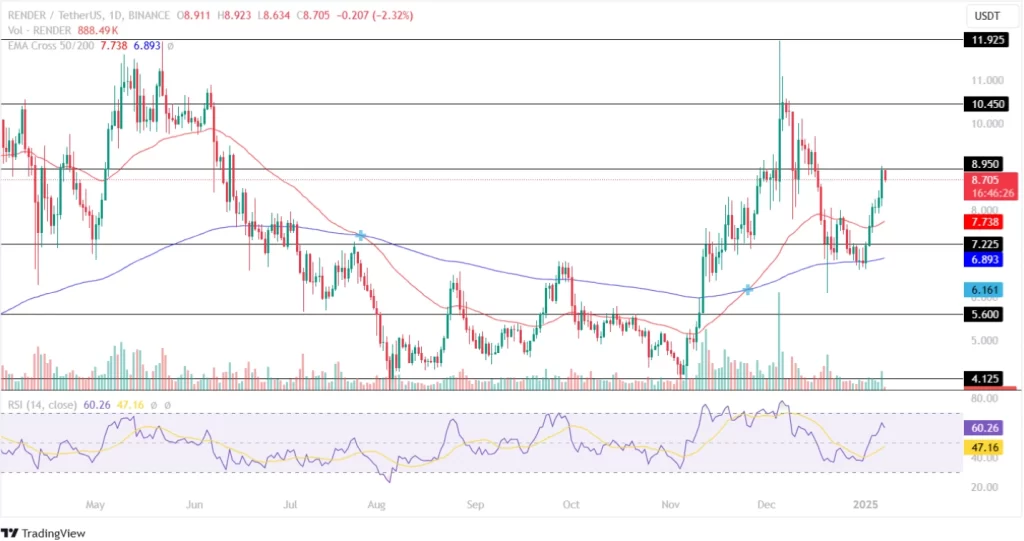This screenshot has width=1024, height=541.
Task: Click the volume value 888.49K
Action: click(97, 30)
